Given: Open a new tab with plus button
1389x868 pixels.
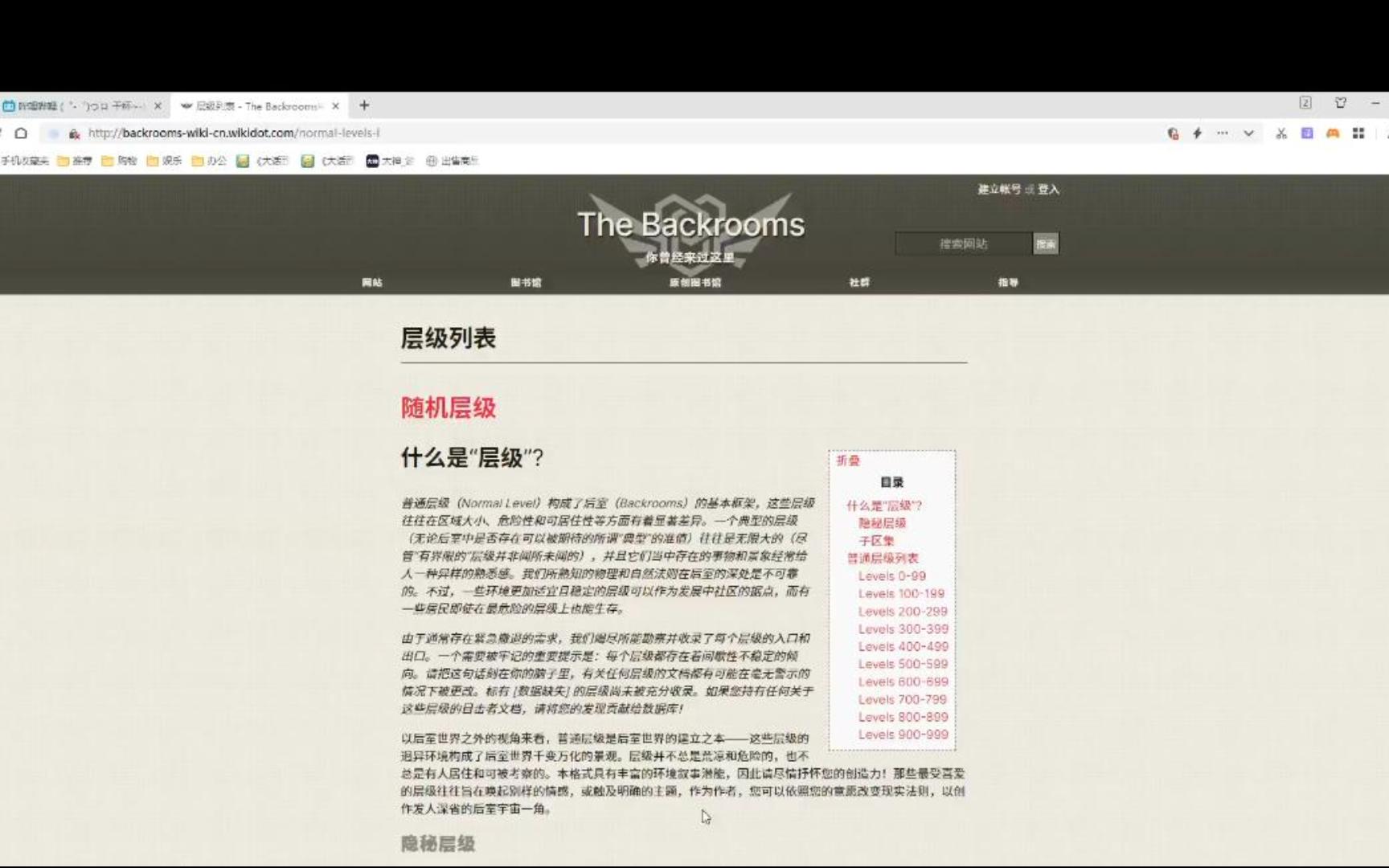Looking at the screenshot, I should (x=364, y=105).
